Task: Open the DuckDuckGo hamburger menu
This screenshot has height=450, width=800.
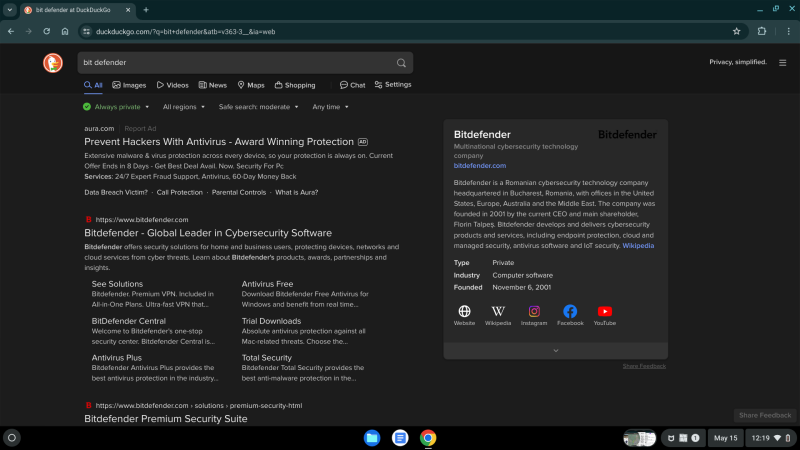Action: [x=780, y=62]
